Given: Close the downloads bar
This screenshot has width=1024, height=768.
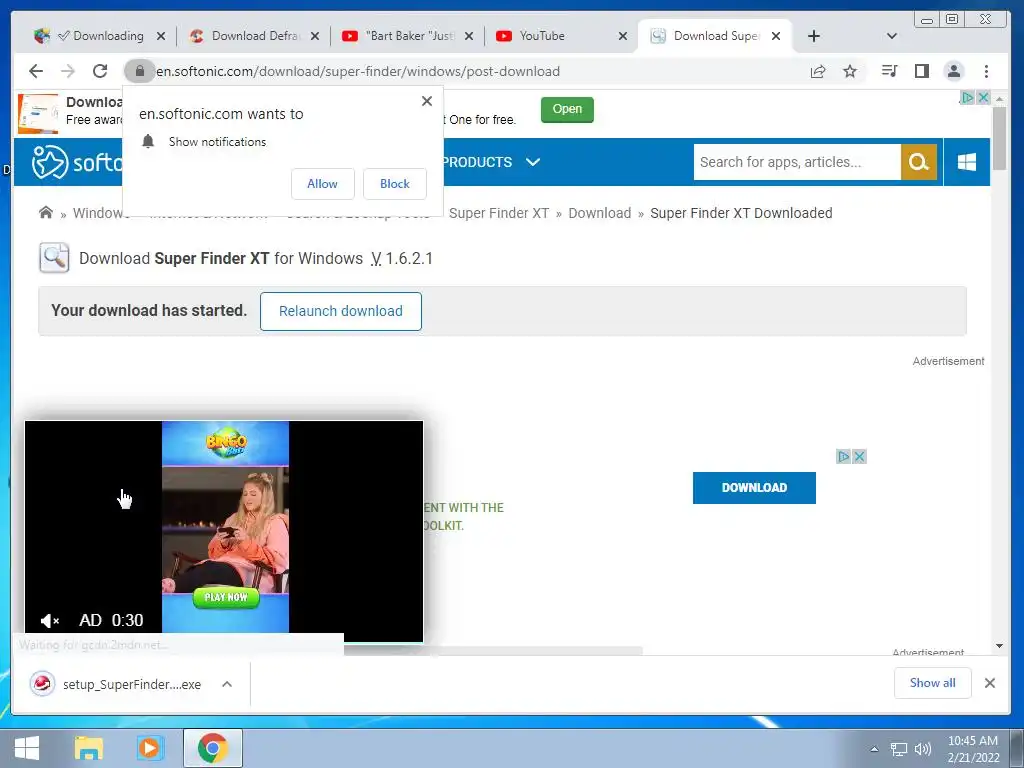Looking at the screenshot, I should click(x=990, y=683).
